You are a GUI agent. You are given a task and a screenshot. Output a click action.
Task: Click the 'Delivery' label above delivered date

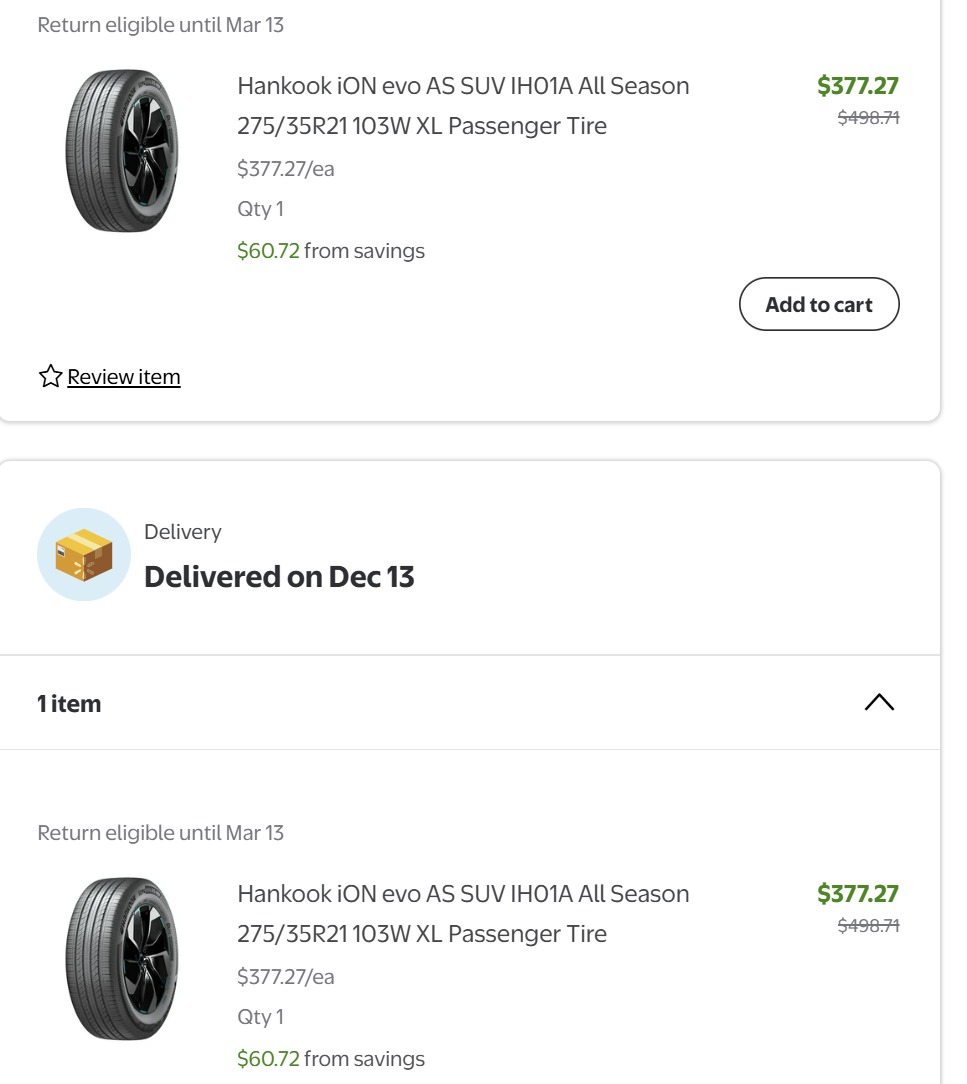click(x=183, y=532)
